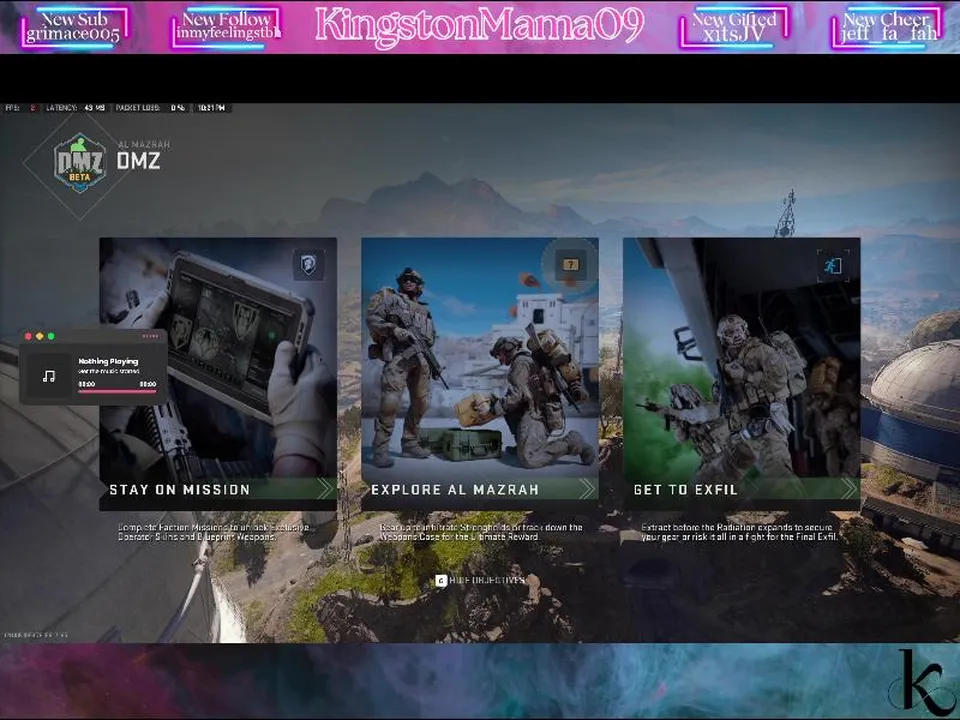Click the large 'DMZ' heading text

point(138,161)
